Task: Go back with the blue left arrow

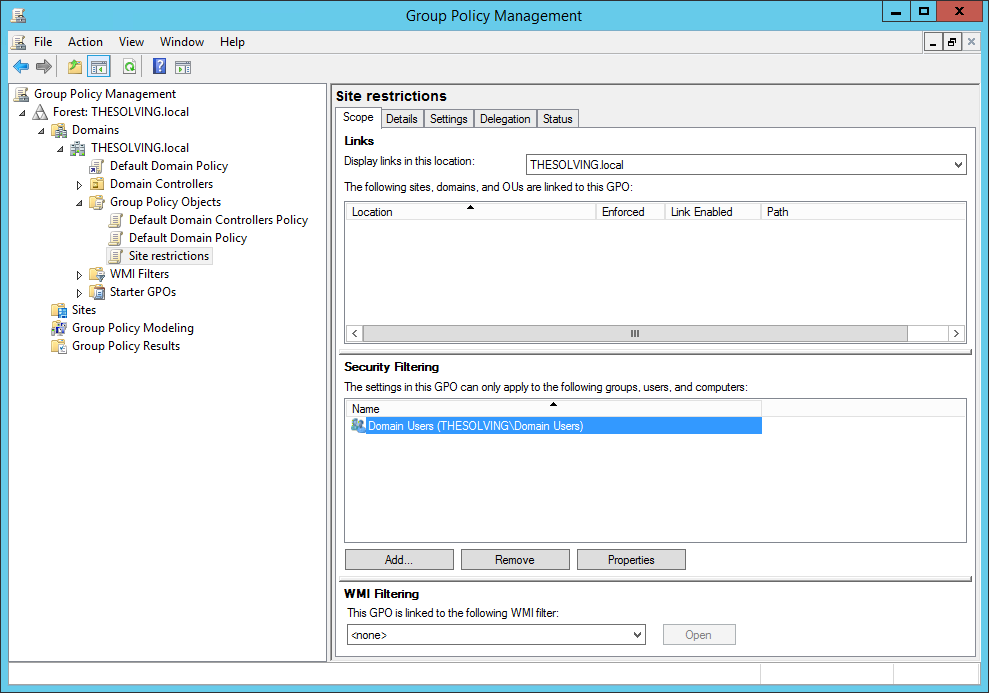Action: [x=21, y=66]
